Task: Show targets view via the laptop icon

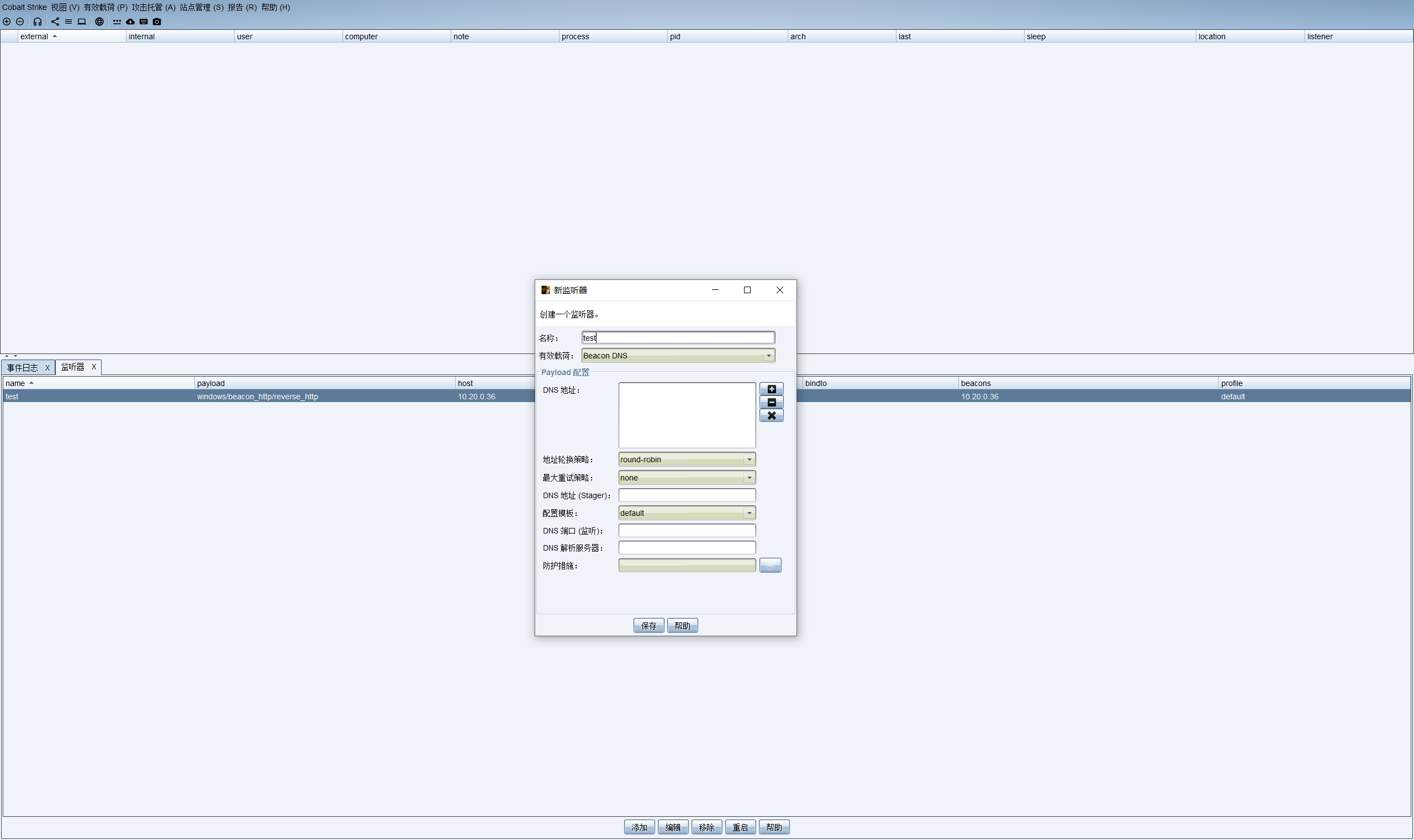Action: click(82, 22)
